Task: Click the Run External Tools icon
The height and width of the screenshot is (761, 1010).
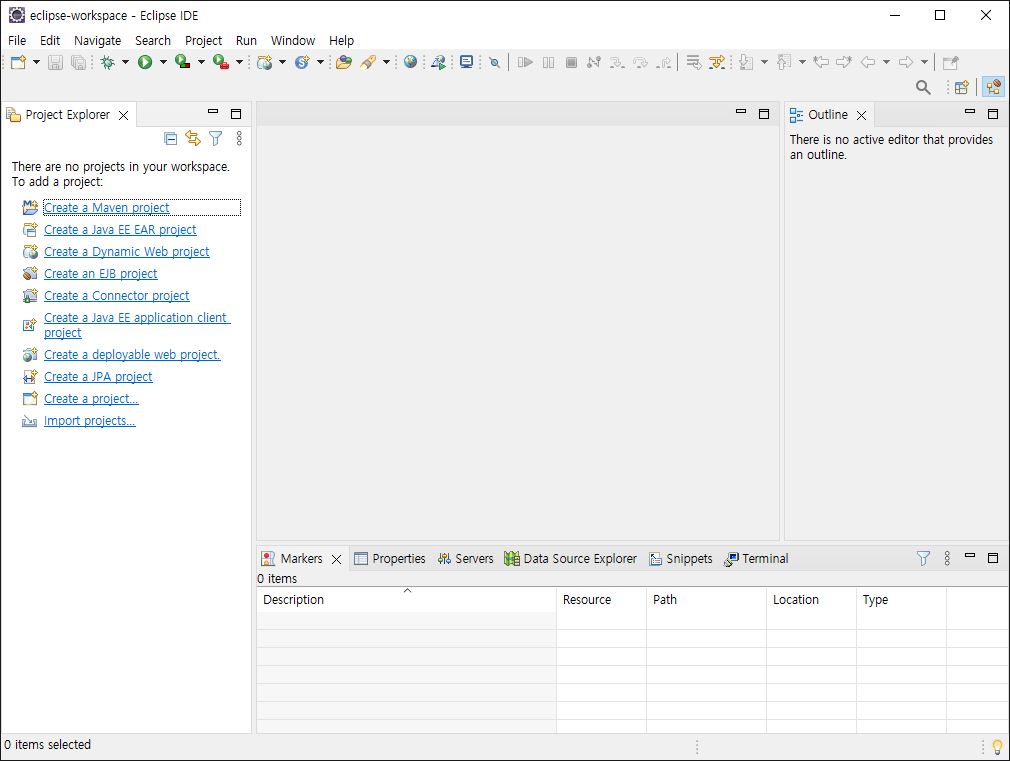Action: tap(221, 63)
